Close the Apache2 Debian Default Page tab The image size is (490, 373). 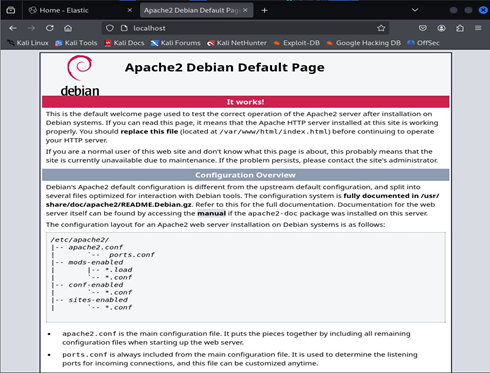pos(245,10)
